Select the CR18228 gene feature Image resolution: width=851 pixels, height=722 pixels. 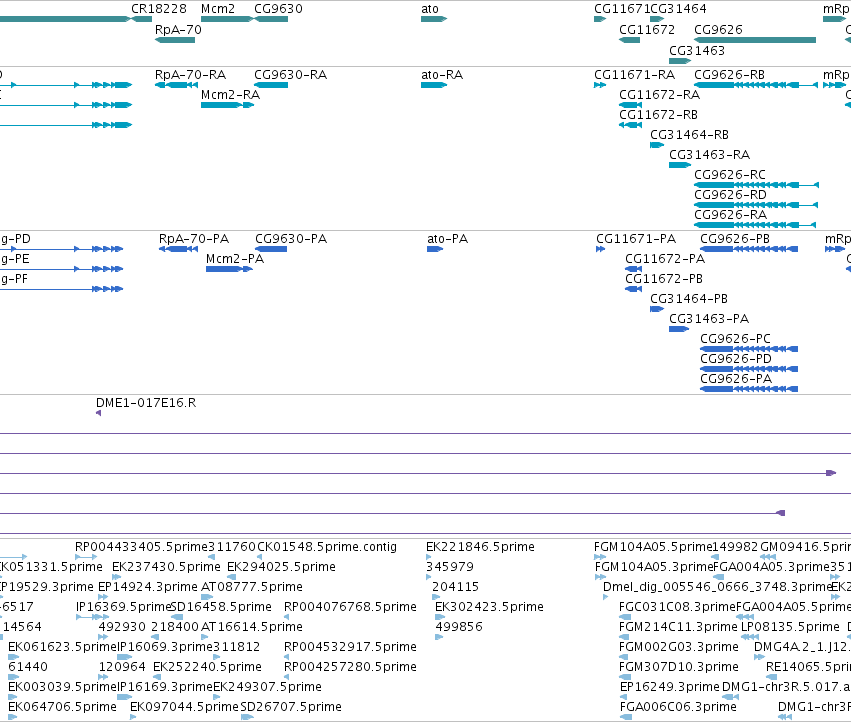point(142,19)
